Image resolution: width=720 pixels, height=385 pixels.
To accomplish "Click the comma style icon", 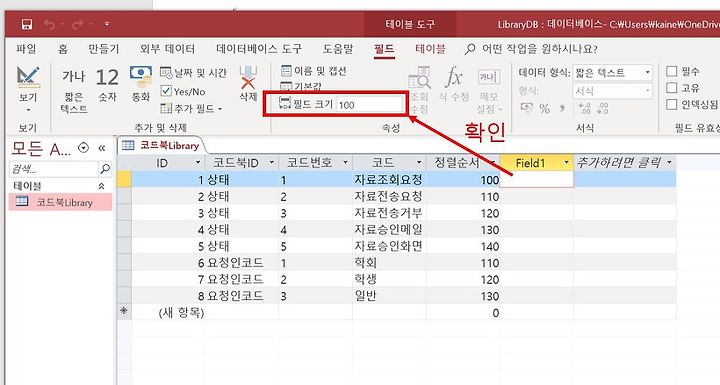I will tap(562, 109).
